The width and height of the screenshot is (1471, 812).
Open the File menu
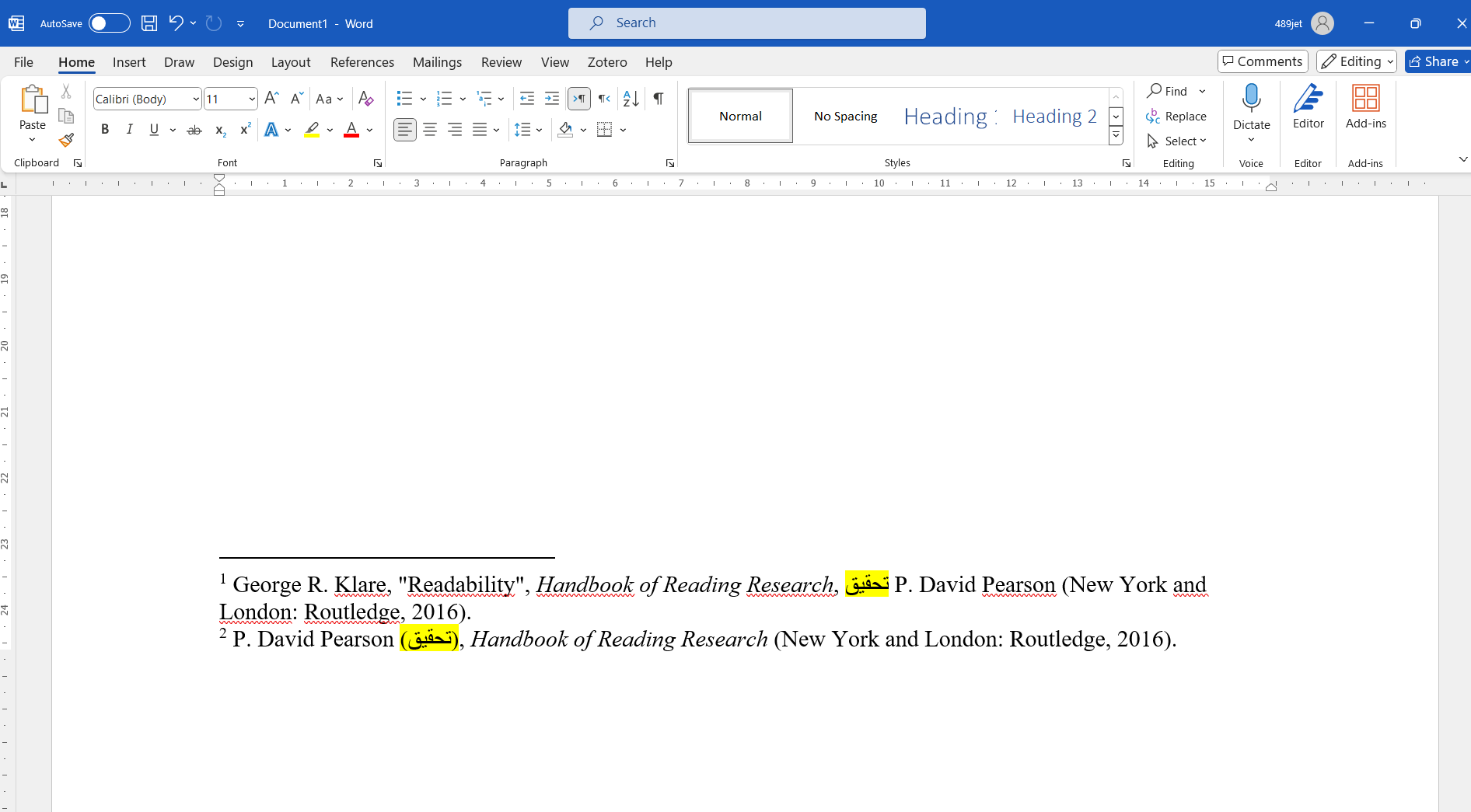click(23, 62)
